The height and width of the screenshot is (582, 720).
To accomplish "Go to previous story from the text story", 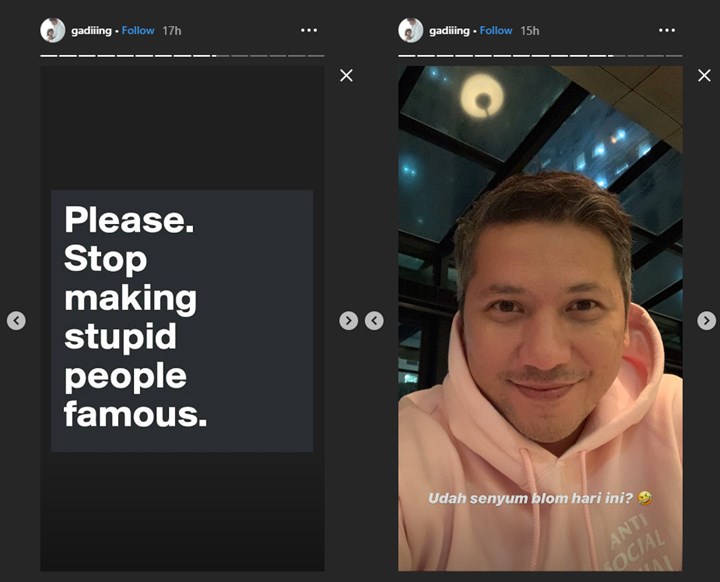I will [16, 321].
